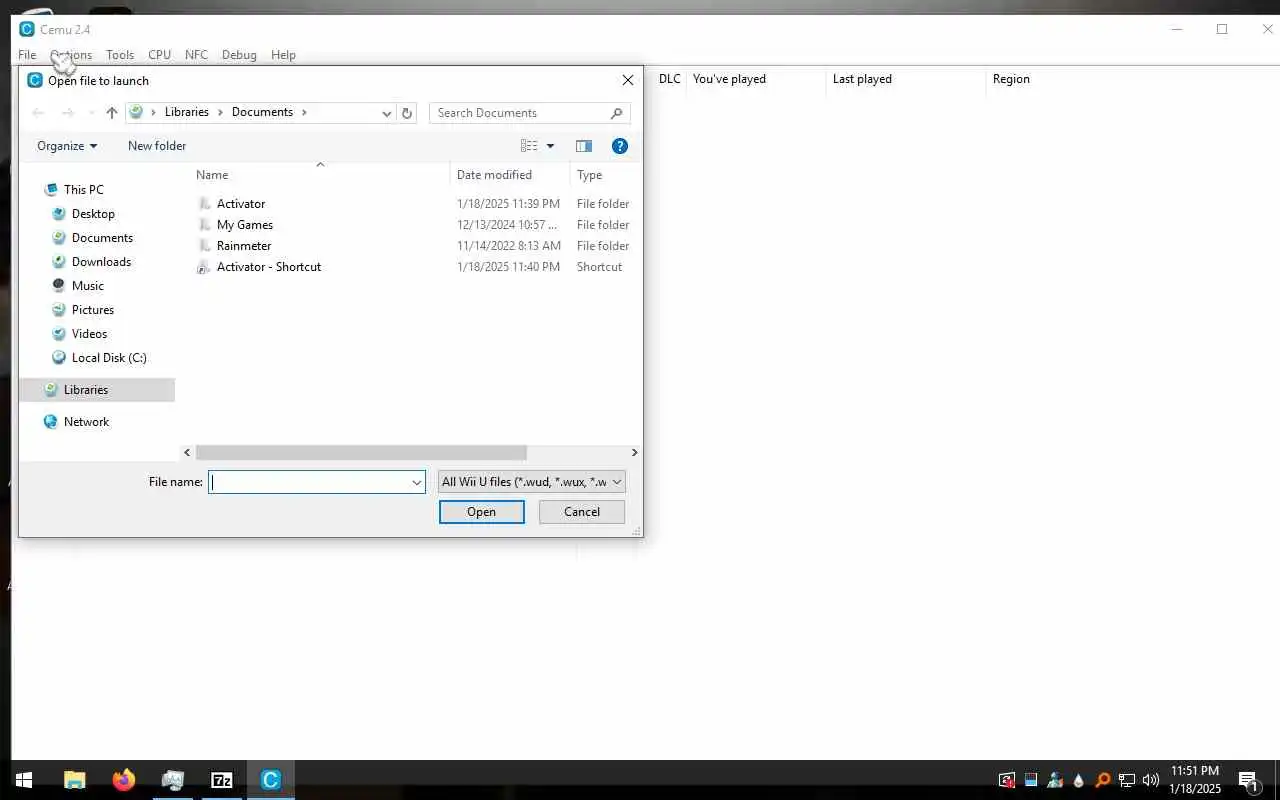Viewport: 1280px width, 800px height.
Task: Open the CPU menu
Action: (159, 55)
